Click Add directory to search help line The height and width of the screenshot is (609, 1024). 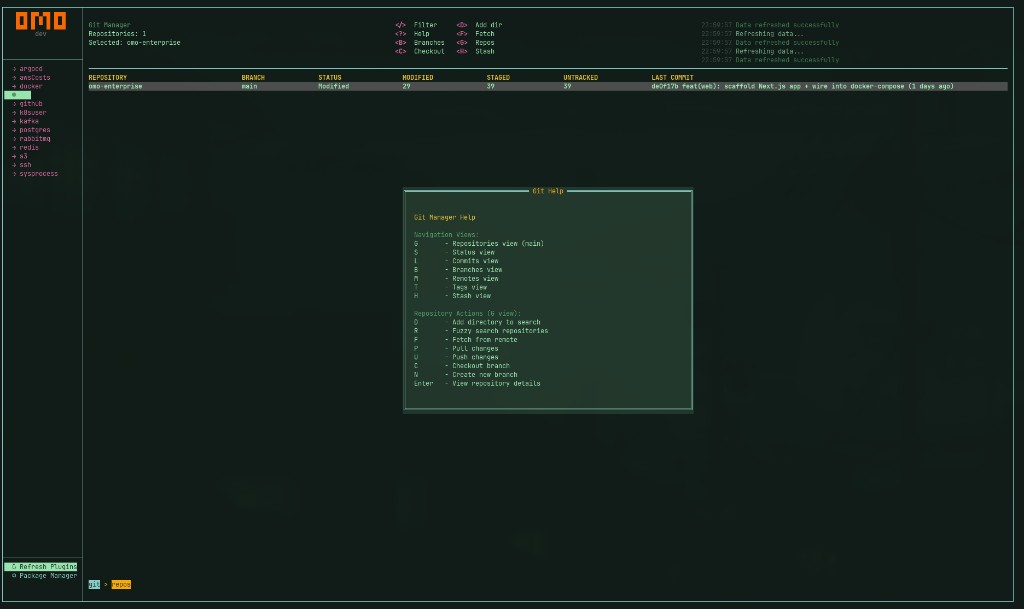pos(477,322)
